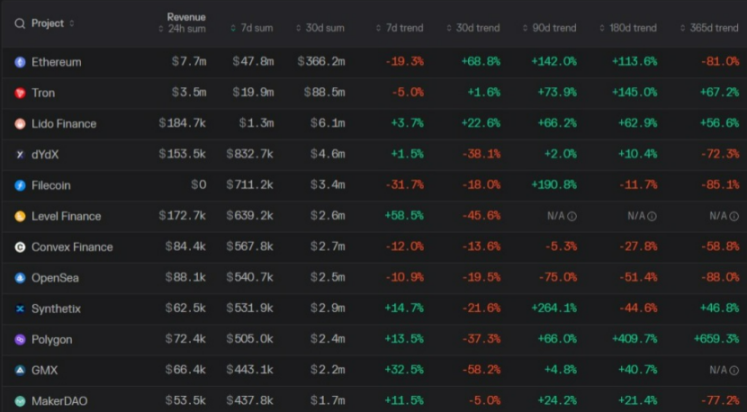
Task: Sort by 7d sum column
Action: pyautogui.click(x=252, y=28)
